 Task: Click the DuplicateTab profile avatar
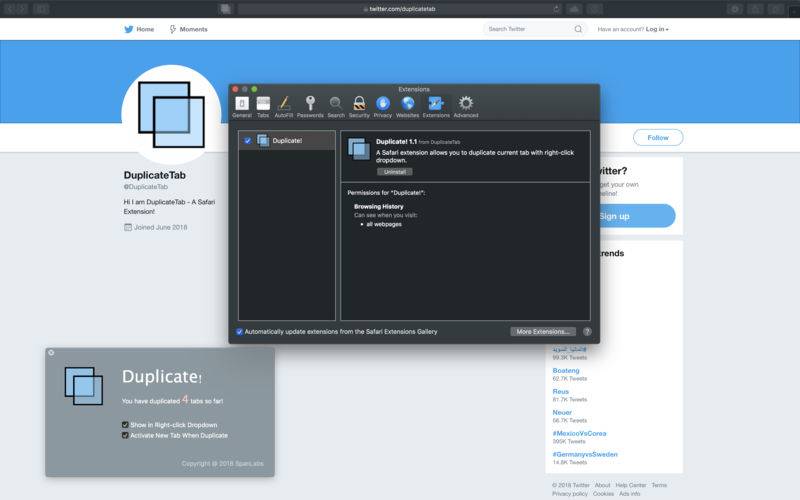click(x=171, y=115)
